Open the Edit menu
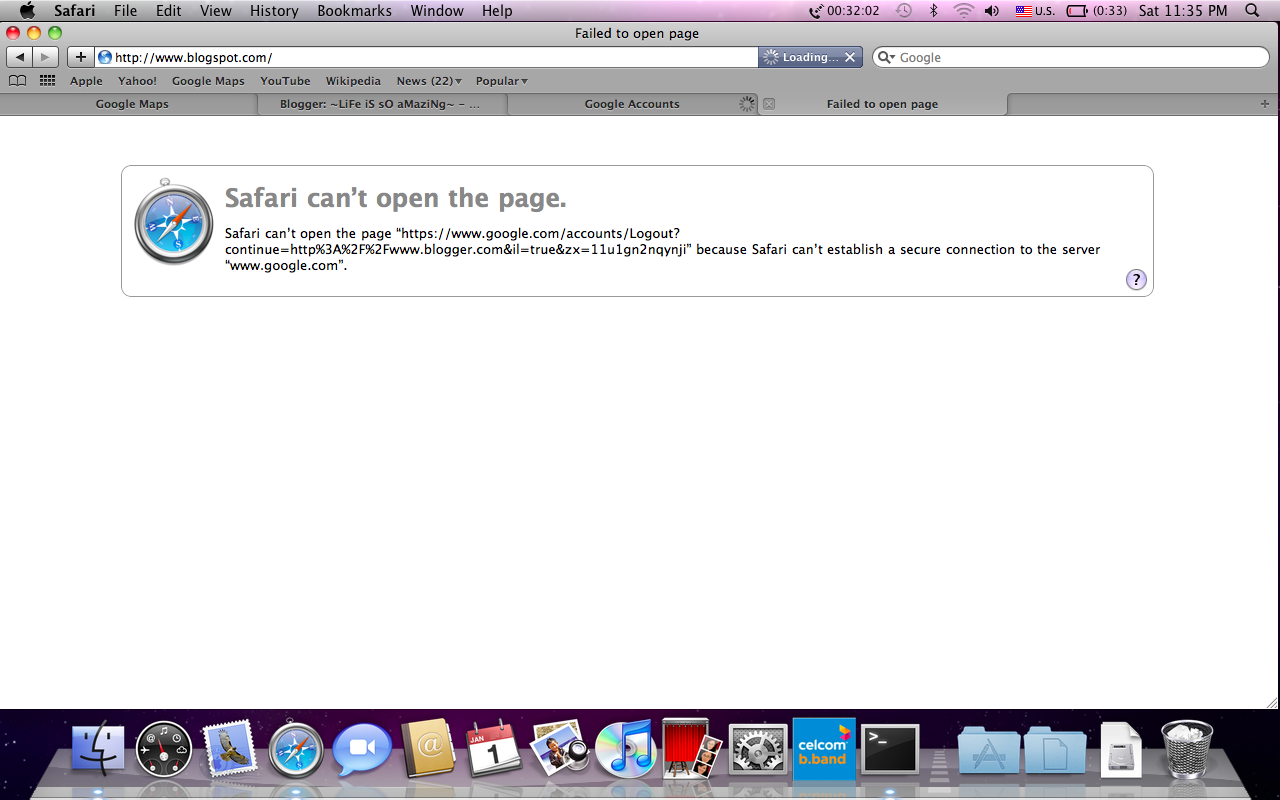Viewport: 1280px width, 800px height. pyautogui.click(x=168, y=11)
